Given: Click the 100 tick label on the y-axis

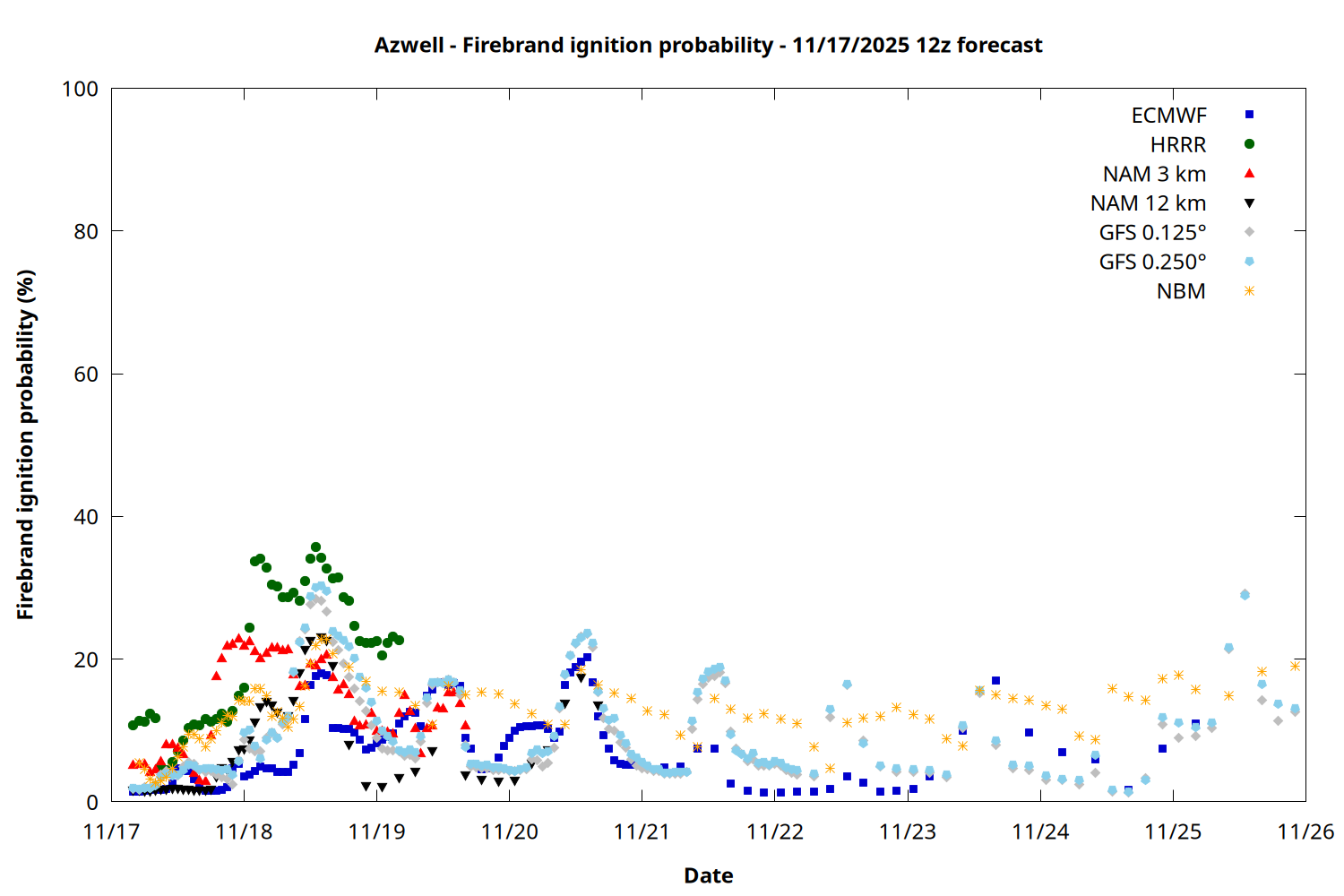Looking at the screenshot, I should click(80, 89).
